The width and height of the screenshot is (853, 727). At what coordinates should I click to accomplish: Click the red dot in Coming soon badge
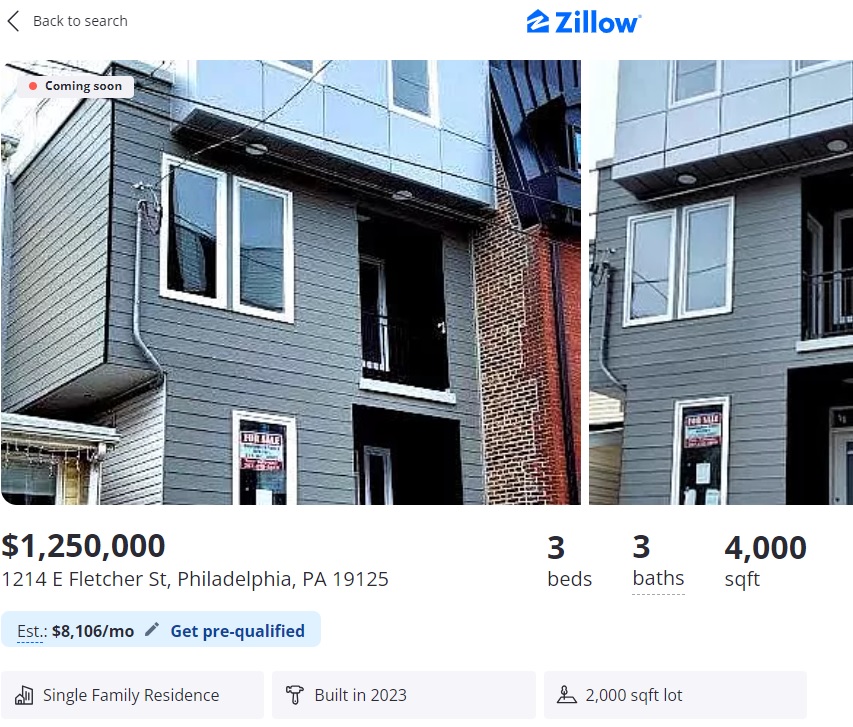tap(33, 86)
